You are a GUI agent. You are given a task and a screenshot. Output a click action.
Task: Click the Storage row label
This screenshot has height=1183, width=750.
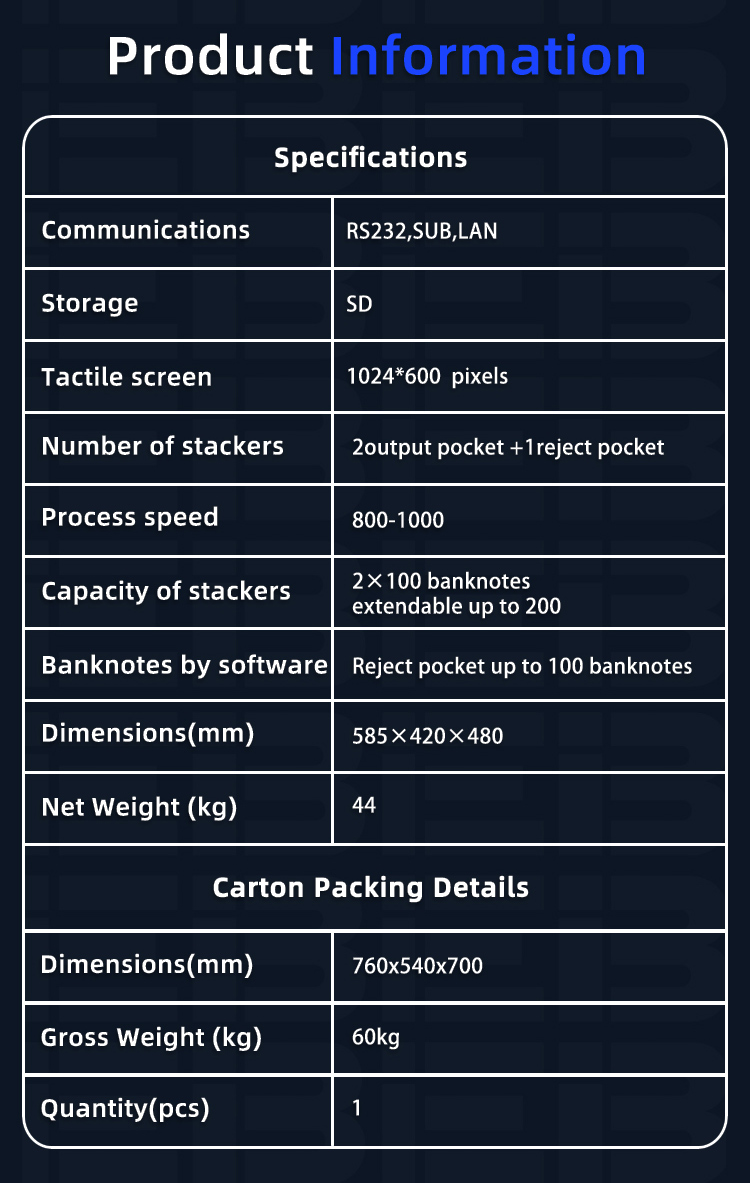tap(90, 303)
